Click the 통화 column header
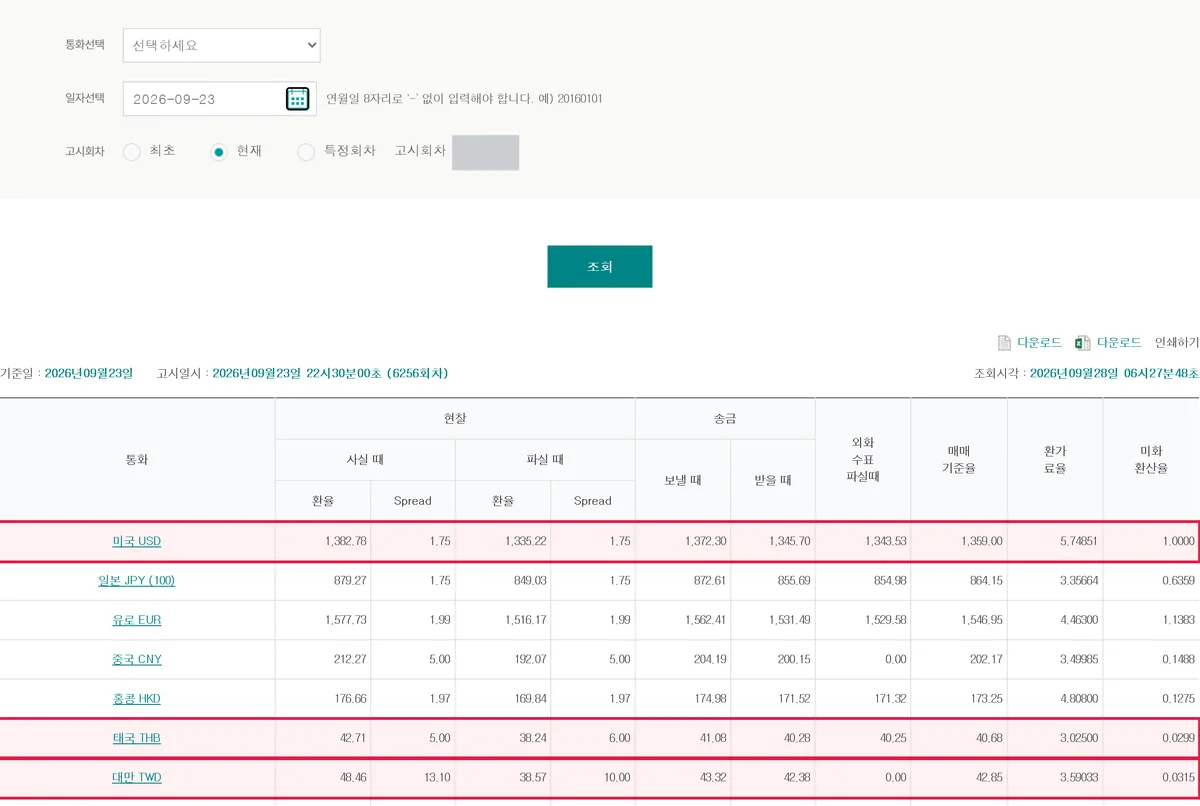1200x806 pixels. [x=137, y=460]
